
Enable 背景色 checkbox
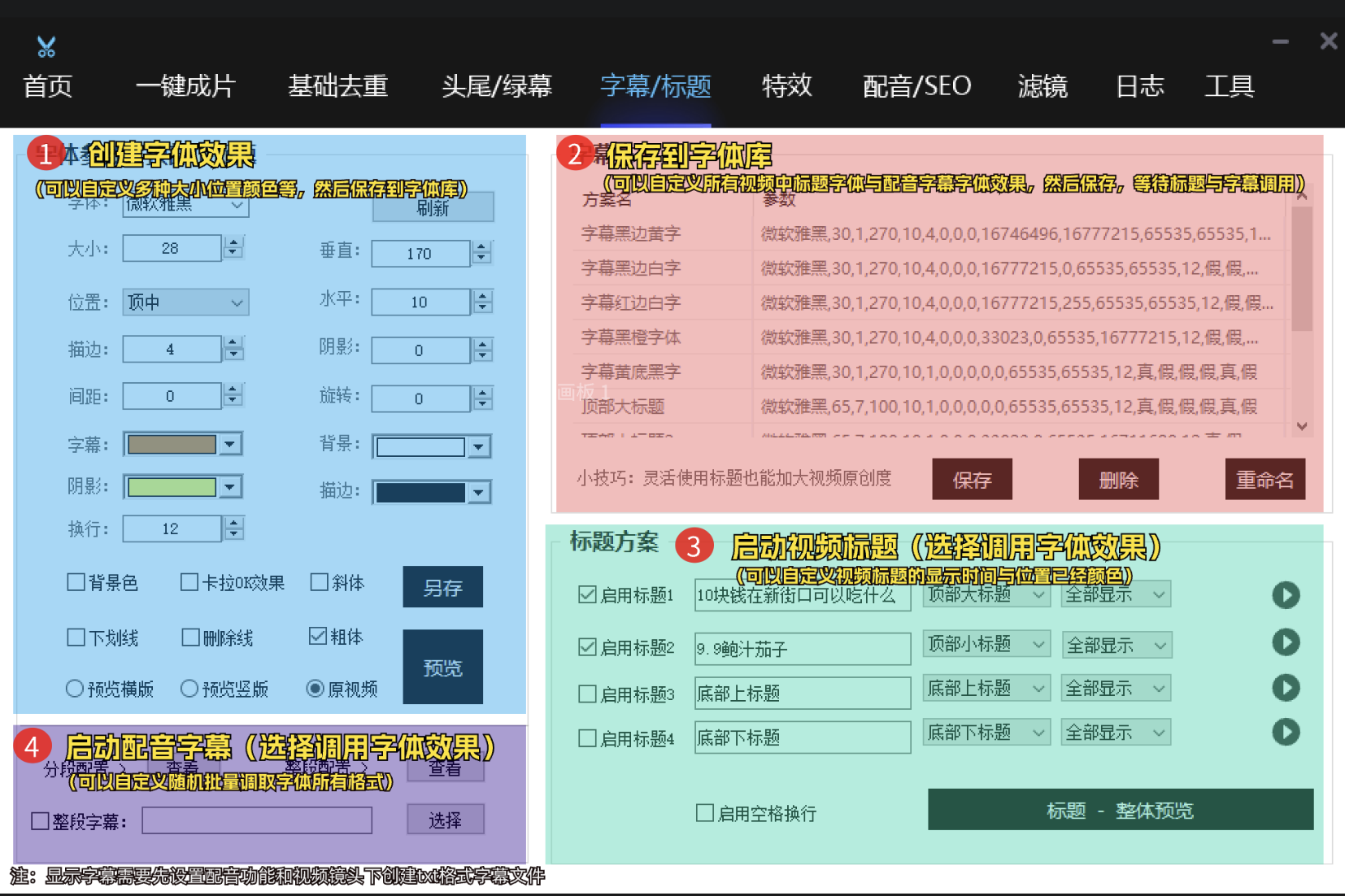point(76,582)
